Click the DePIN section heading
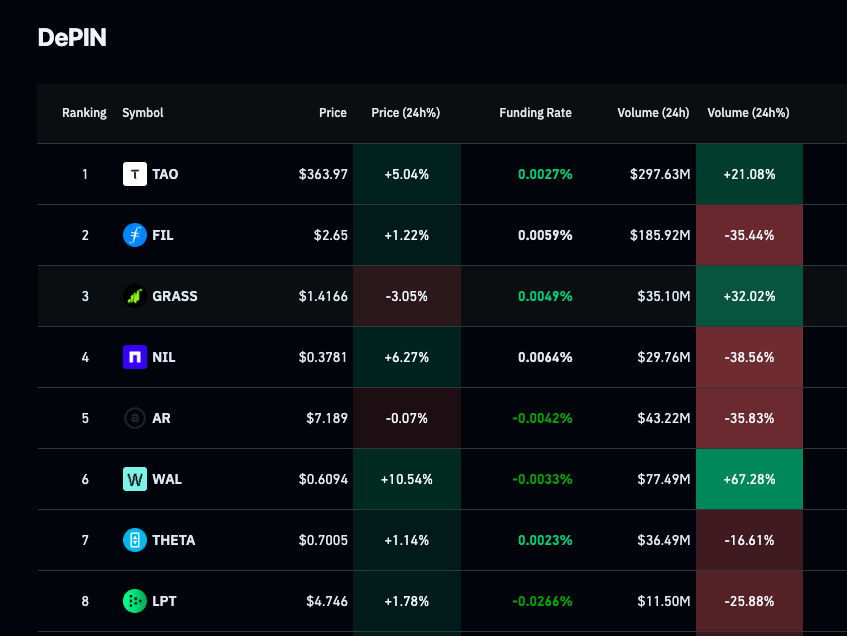Image resolution: width=847 pixels, height=636 pixels. tap(72, 38)
